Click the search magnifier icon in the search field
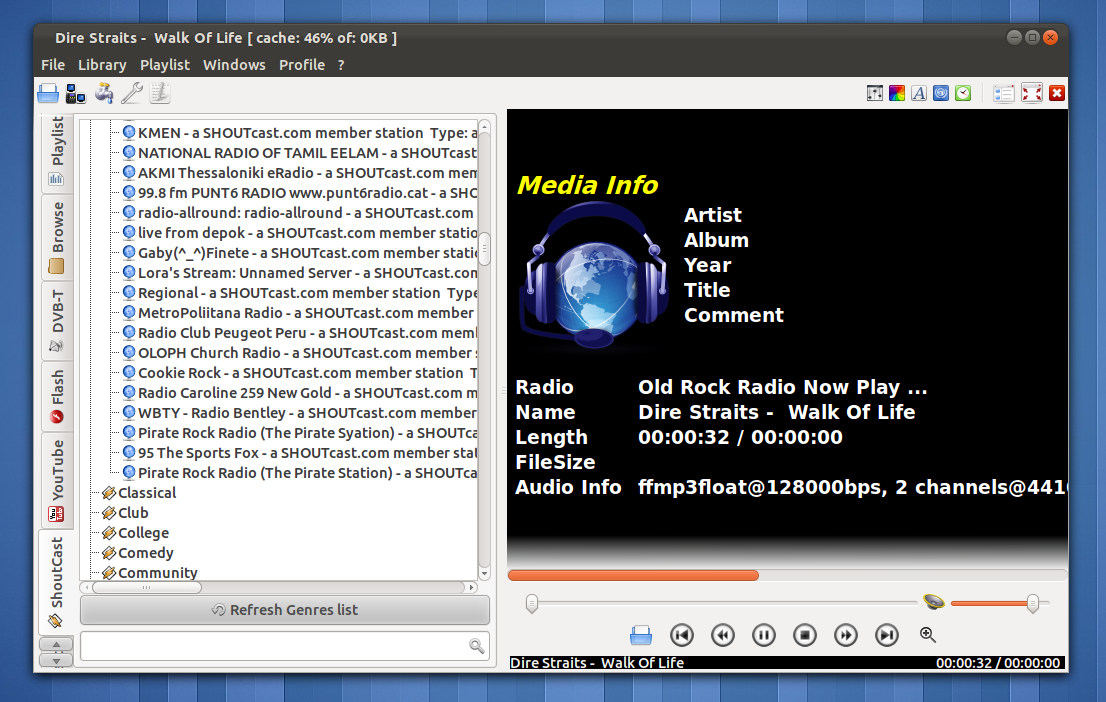 coord(477,646)
